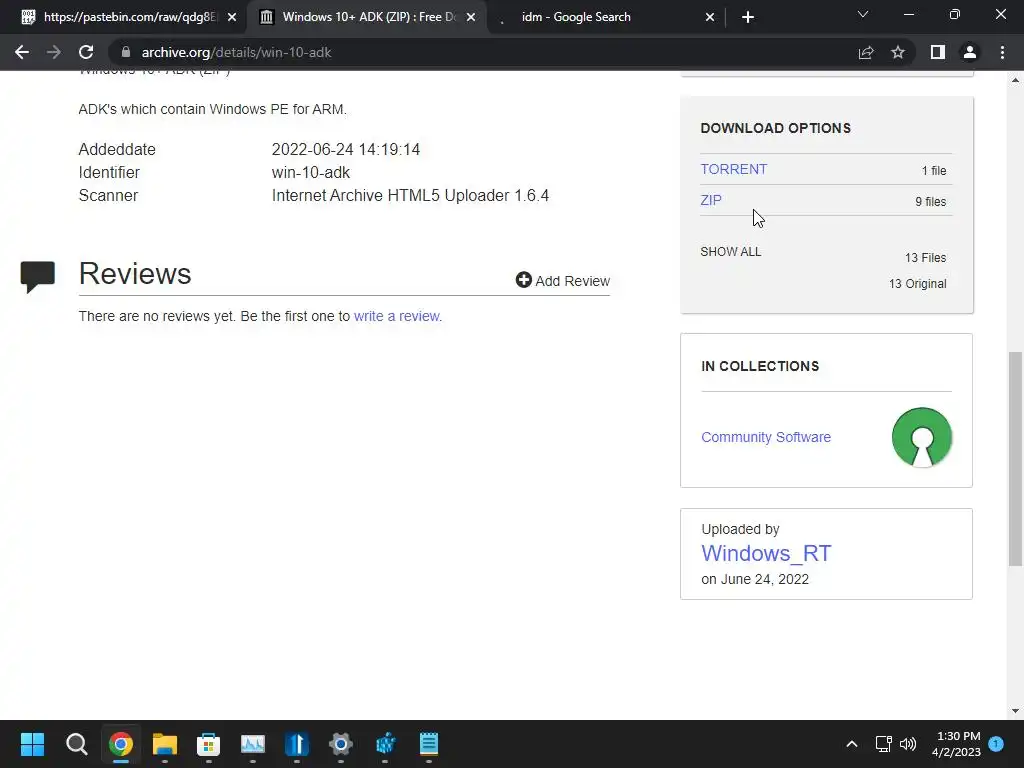Click network icon in system tray
Image resolution: width=1024 pixels, height=768 pixels.
tap(884, 744)
